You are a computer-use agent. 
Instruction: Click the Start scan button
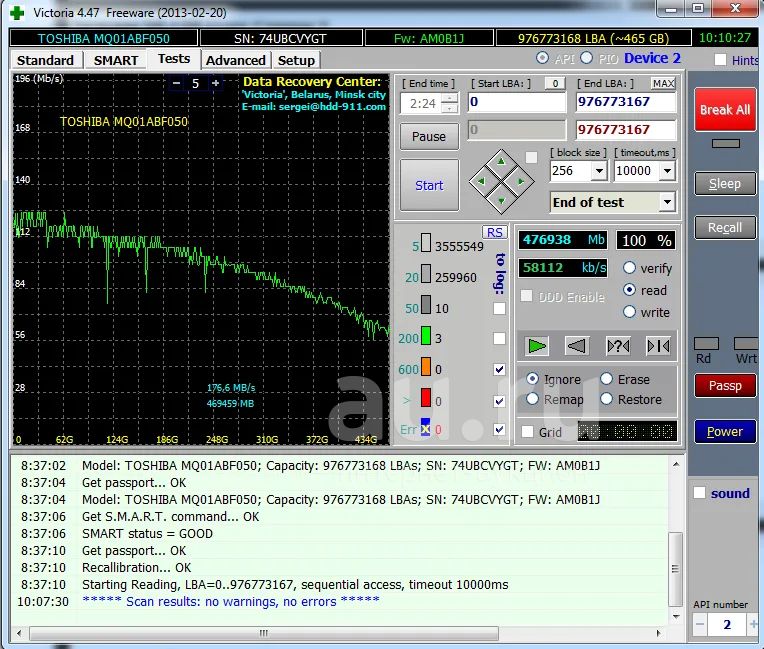point(429,185)
